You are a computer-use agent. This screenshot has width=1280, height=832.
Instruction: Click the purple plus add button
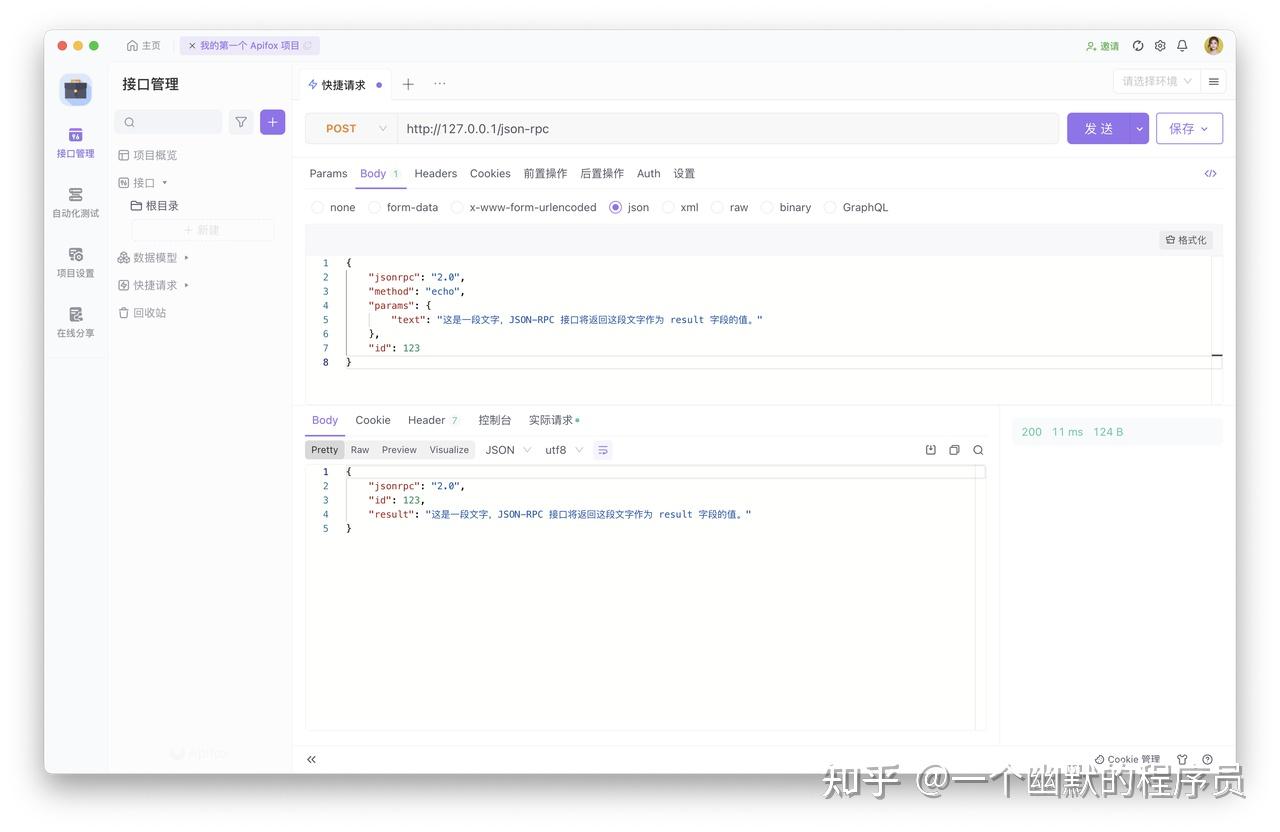coord(272,122)
